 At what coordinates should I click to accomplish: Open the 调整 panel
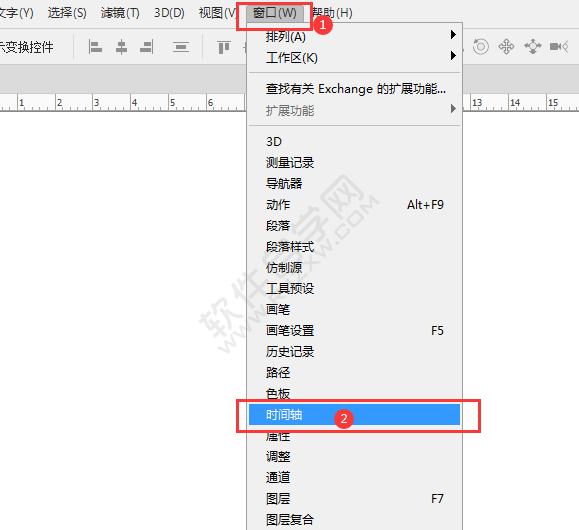point(354,457)
